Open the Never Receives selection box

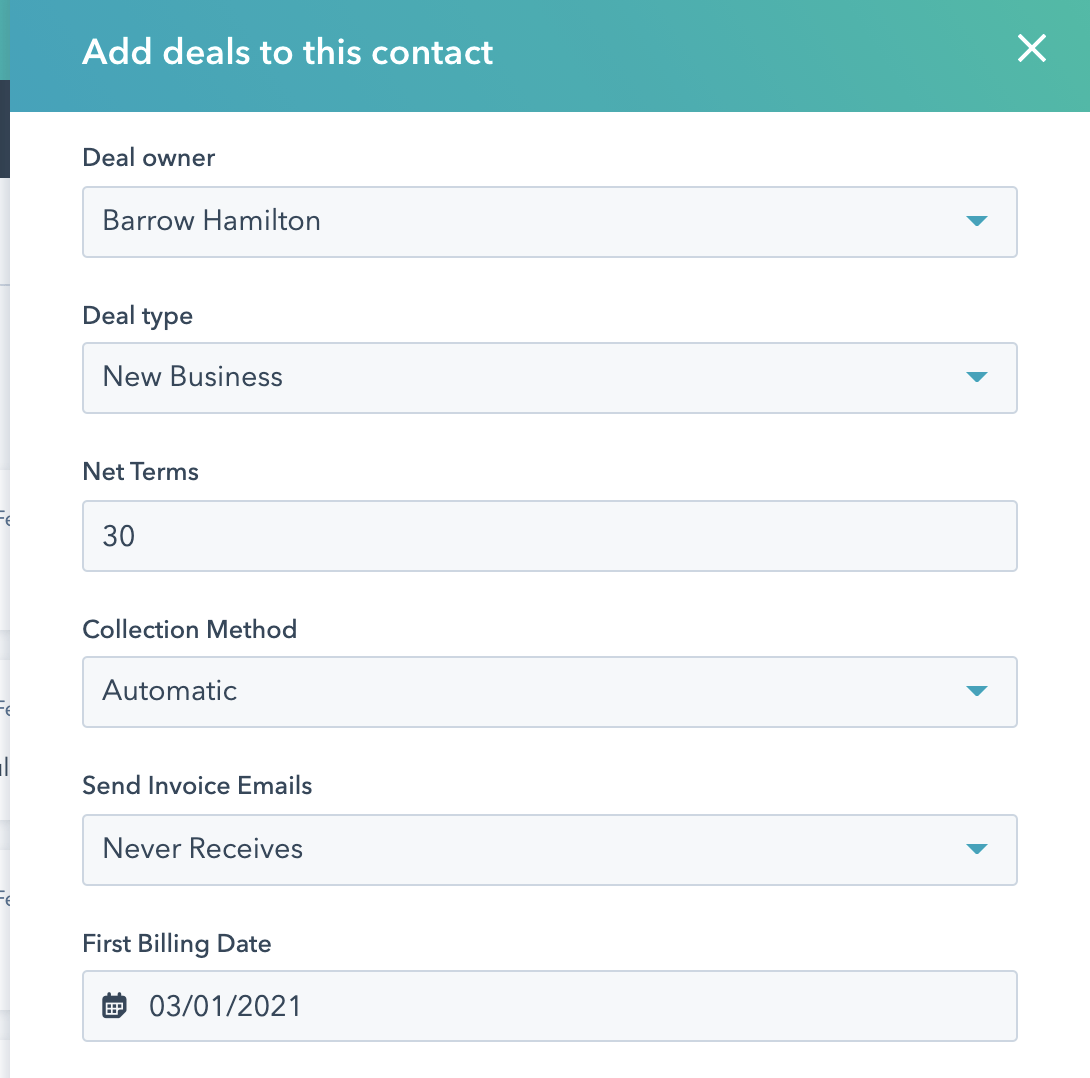click(500, 849)
